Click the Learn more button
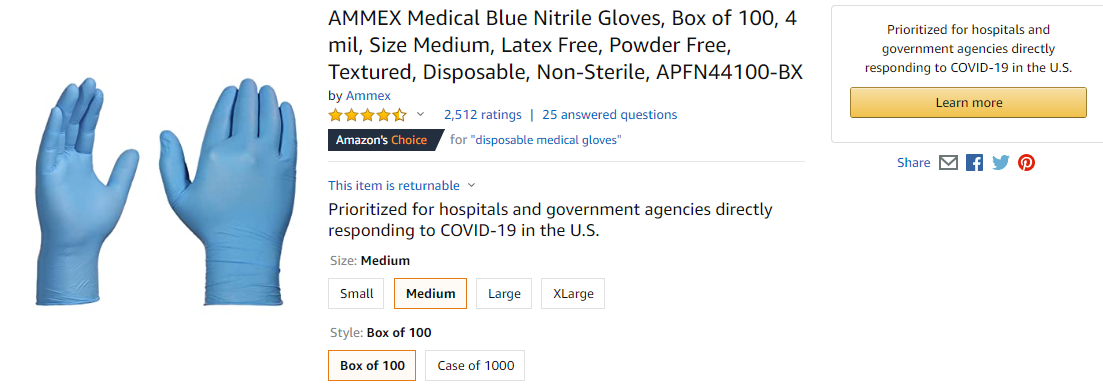1103x390 pixels. click(968, 103)
